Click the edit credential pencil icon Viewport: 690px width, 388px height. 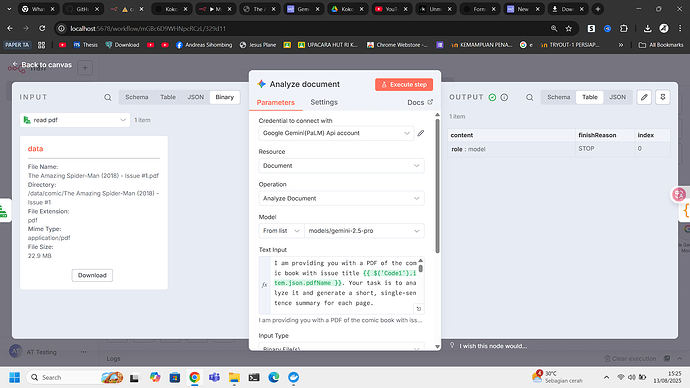421,133
